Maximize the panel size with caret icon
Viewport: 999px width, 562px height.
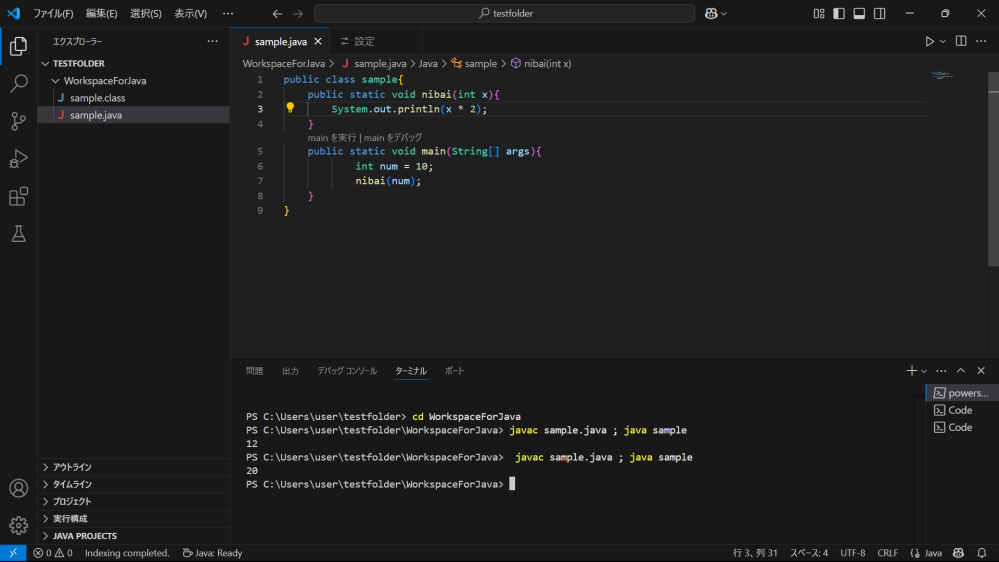pyautogui.click(x=961, y=371)
